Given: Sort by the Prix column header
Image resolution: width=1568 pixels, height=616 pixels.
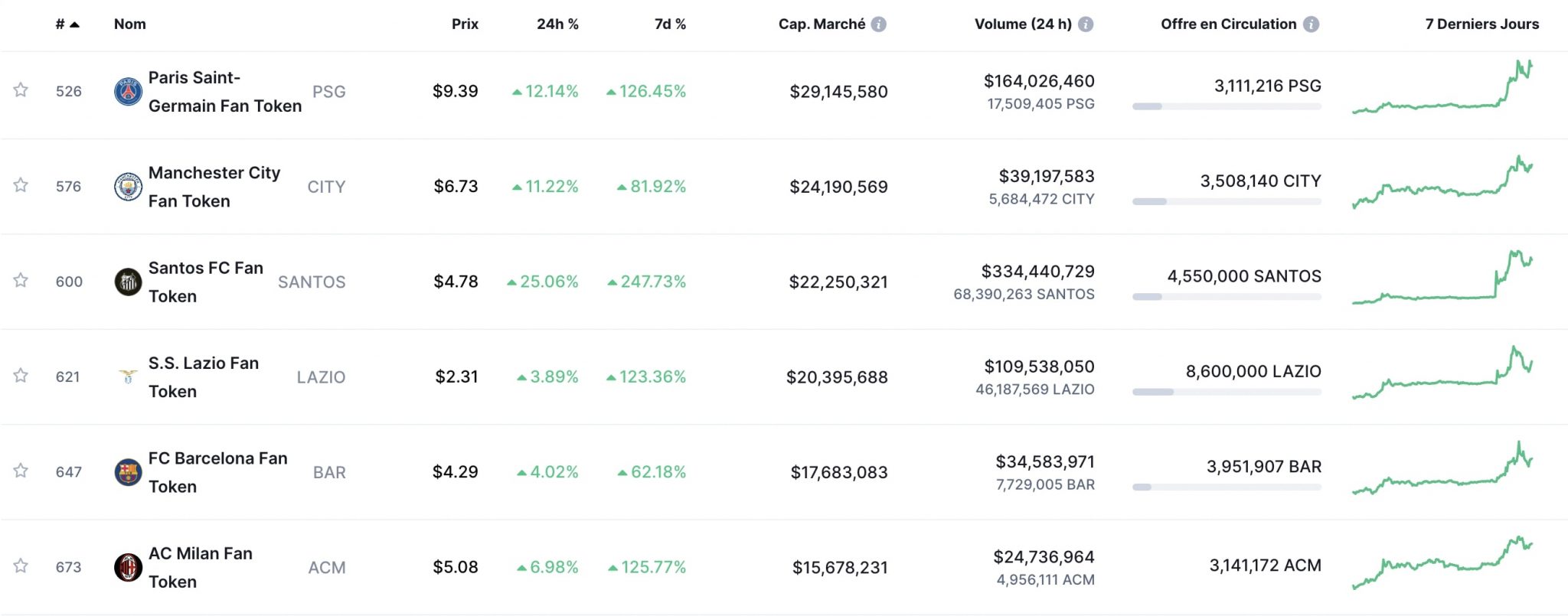Looking at the screenshot, I should (x=465, y=24).
